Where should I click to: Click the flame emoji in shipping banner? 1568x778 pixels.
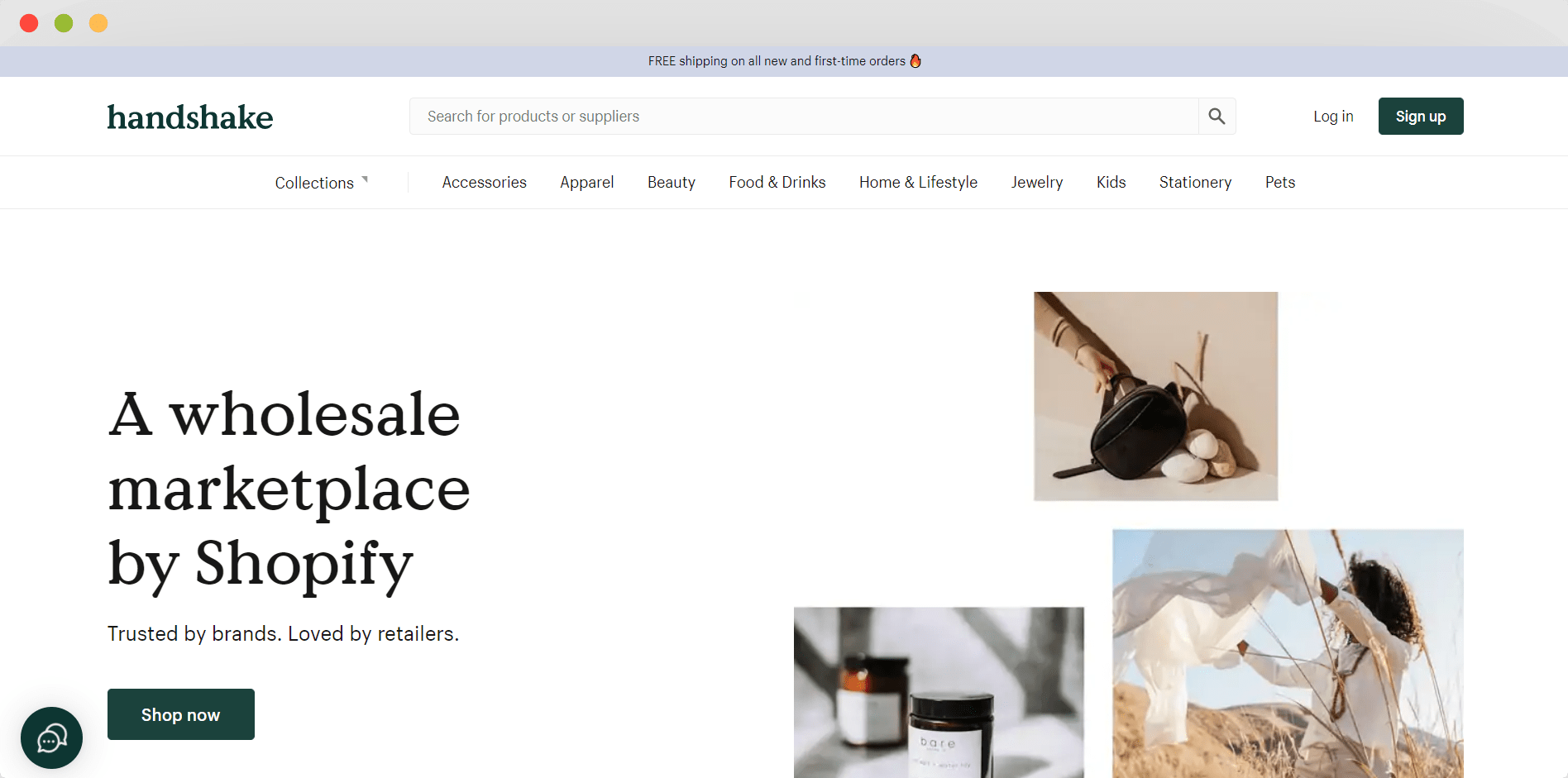[915, 61]
